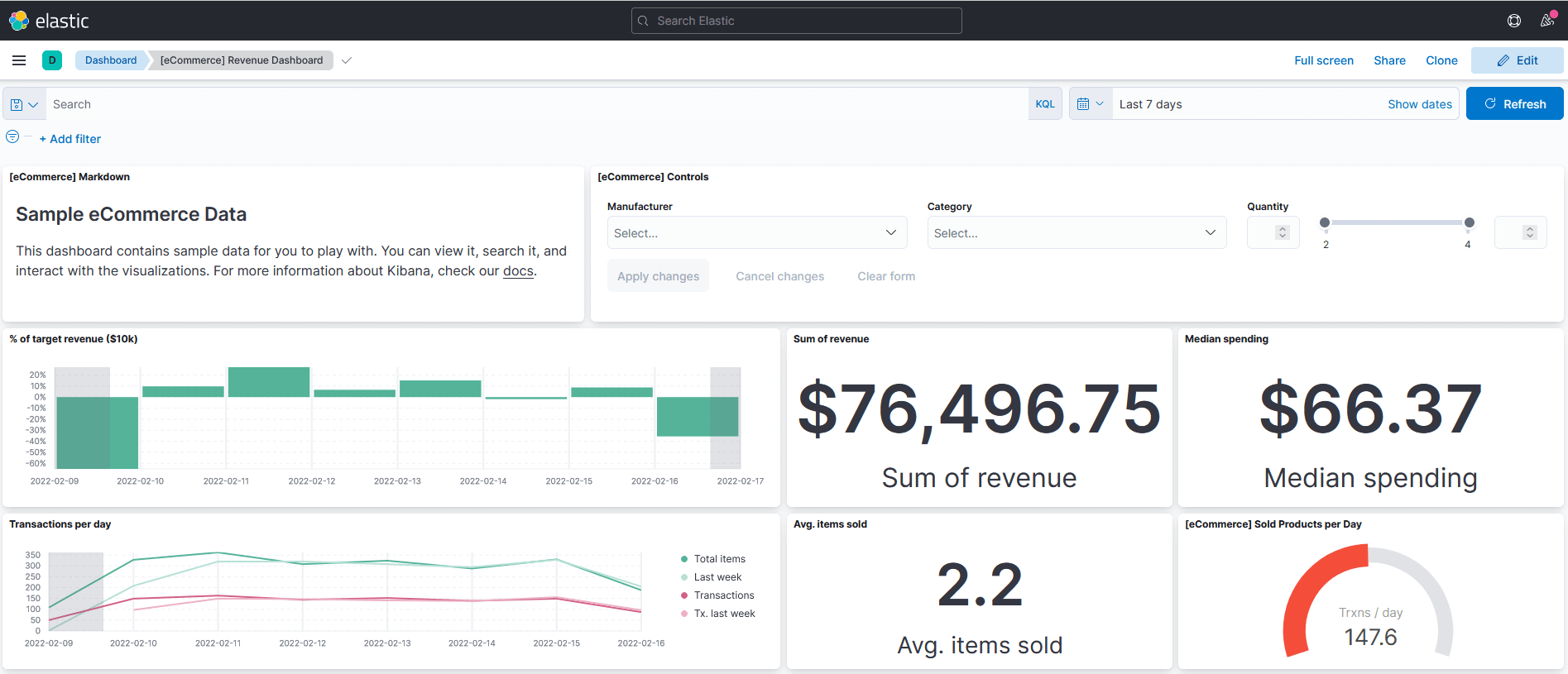Click the green D space avatar
Viewport: 1568px width, 674px height.
52,60
